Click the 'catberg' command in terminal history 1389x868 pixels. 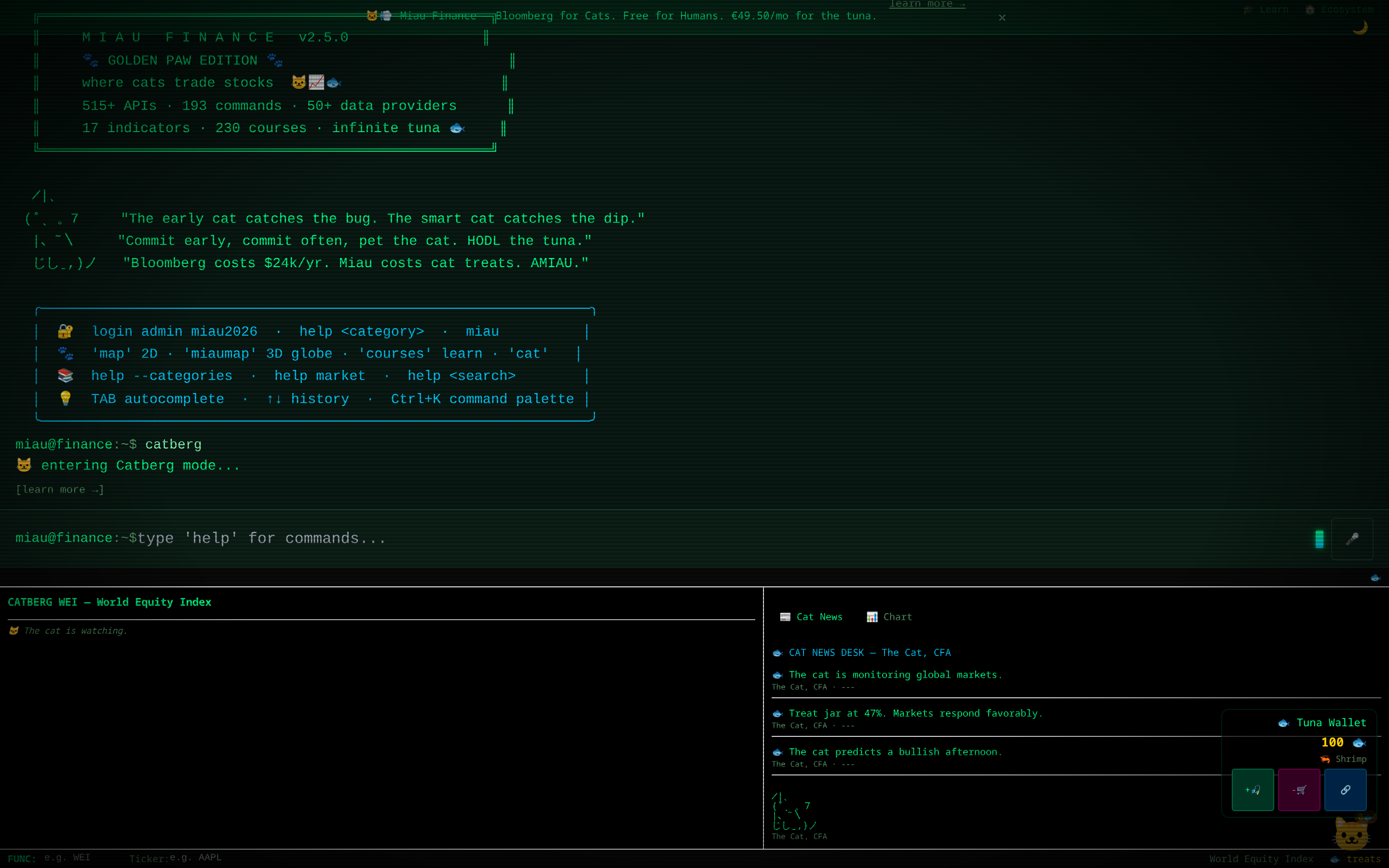click(x=173, y=444)
